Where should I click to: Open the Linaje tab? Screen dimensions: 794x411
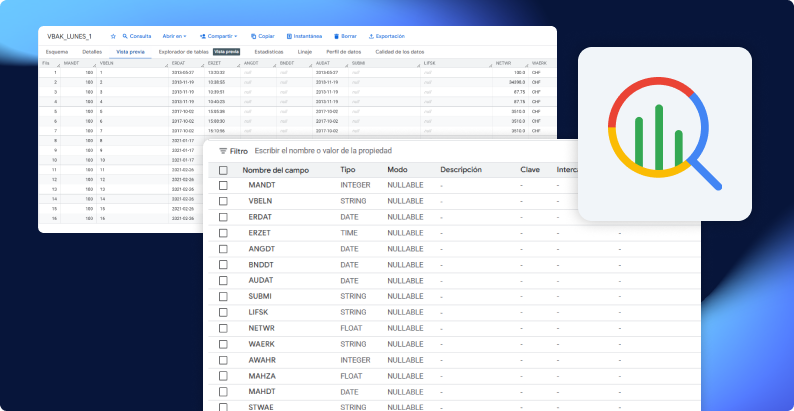click(305, 52)
